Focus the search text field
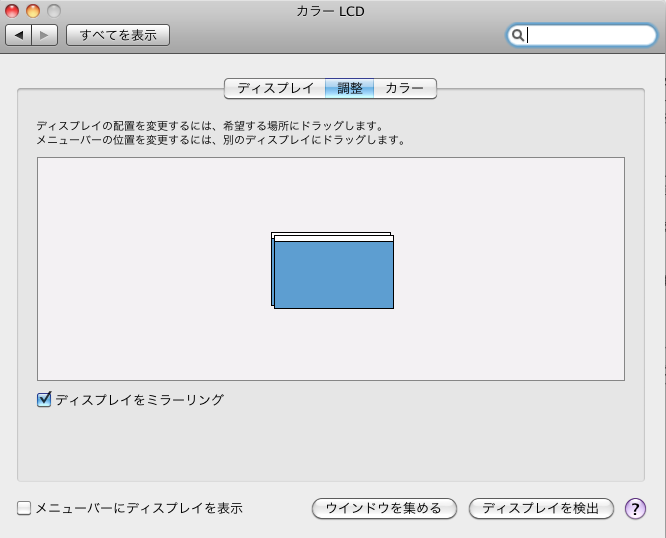666x538 pixels. (x=582, y=35)
